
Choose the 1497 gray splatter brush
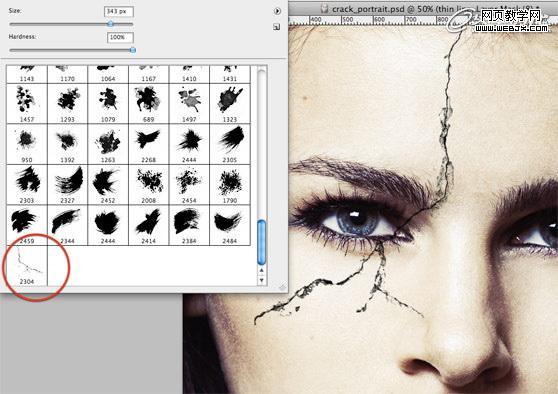coord(189,104)
